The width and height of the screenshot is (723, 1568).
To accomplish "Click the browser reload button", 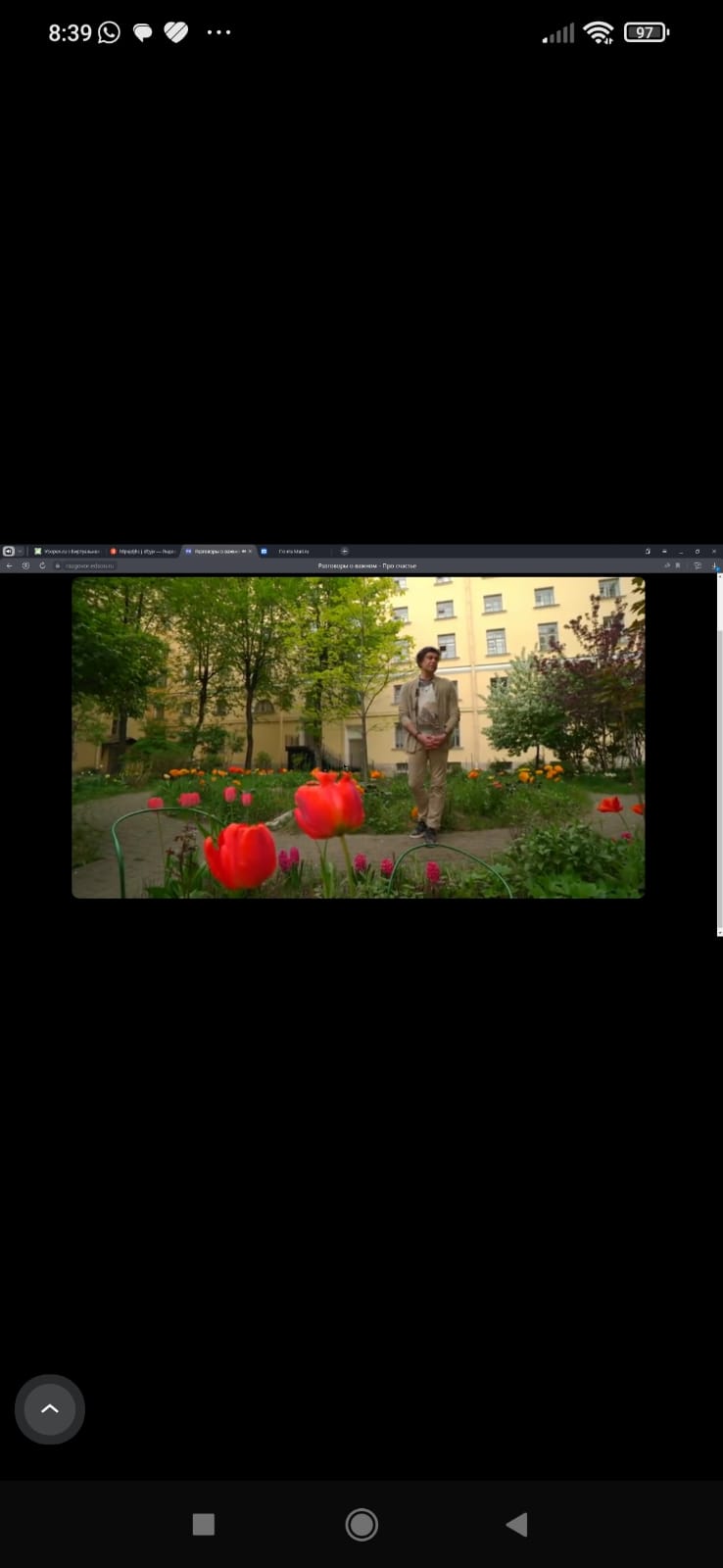I will (42, 565).
